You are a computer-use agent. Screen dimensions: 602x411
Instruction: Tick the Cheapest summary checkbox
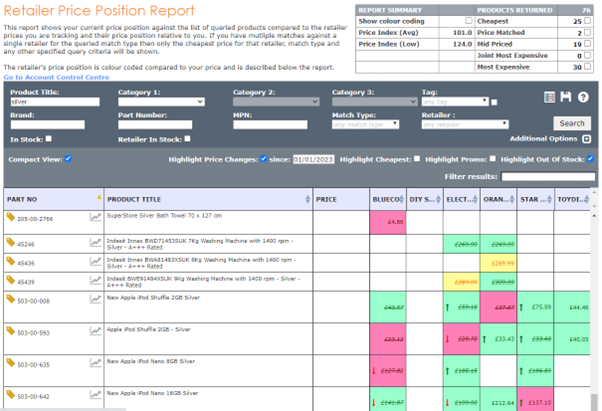[587, 21]
